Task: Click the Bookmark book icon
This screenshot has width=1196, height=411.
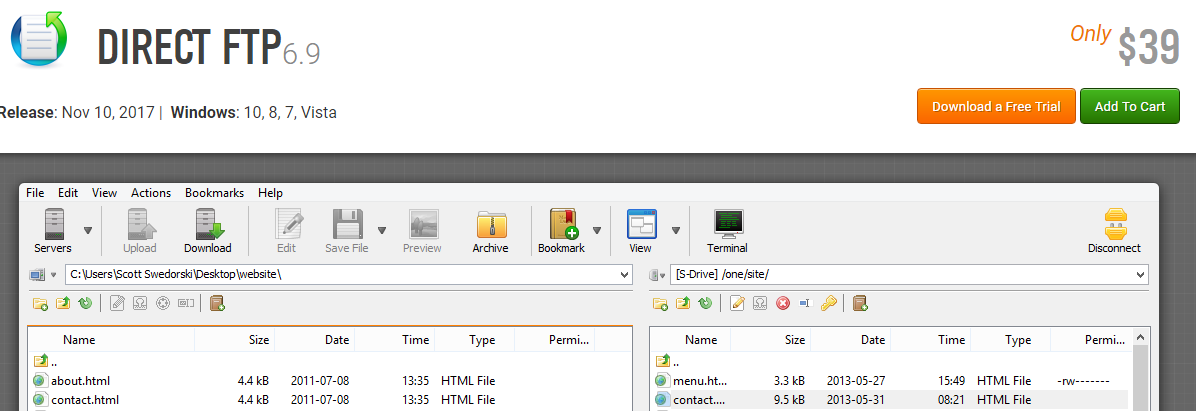Action: click(563, 224)
